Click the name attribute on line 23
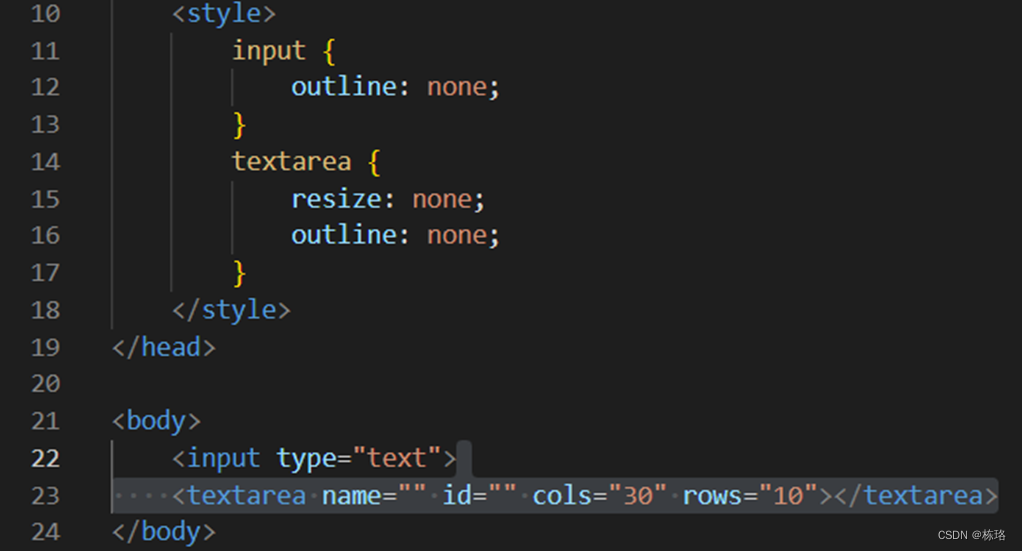The height and width of the screenshot is (551, 1022). 352,496
